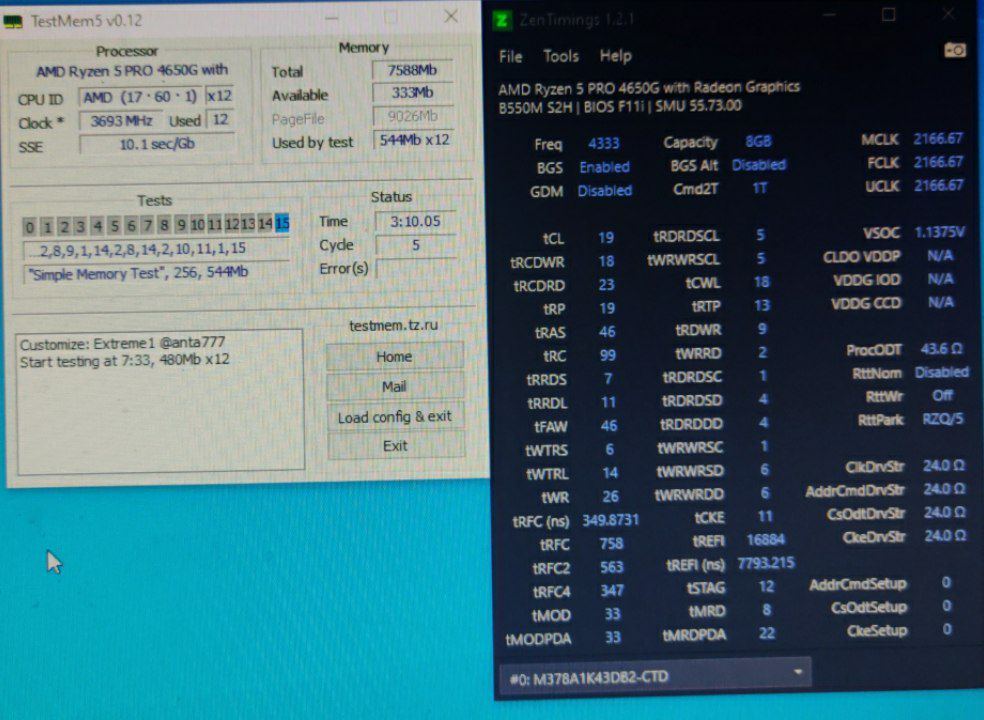984x720 pixels.
Task: Click the VSOC 1.1375V value
Action: [x=939, y=232]
